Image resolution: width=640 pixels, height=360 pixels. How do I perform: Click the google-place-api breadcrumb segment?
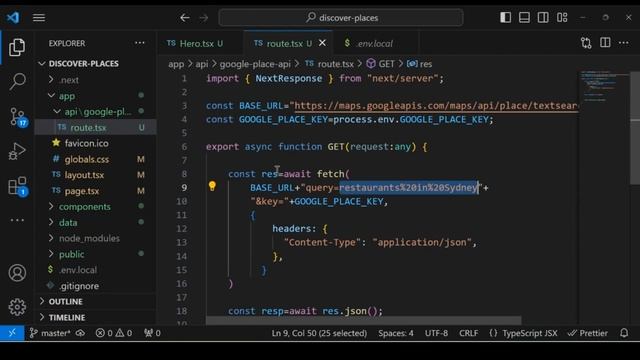255,64
